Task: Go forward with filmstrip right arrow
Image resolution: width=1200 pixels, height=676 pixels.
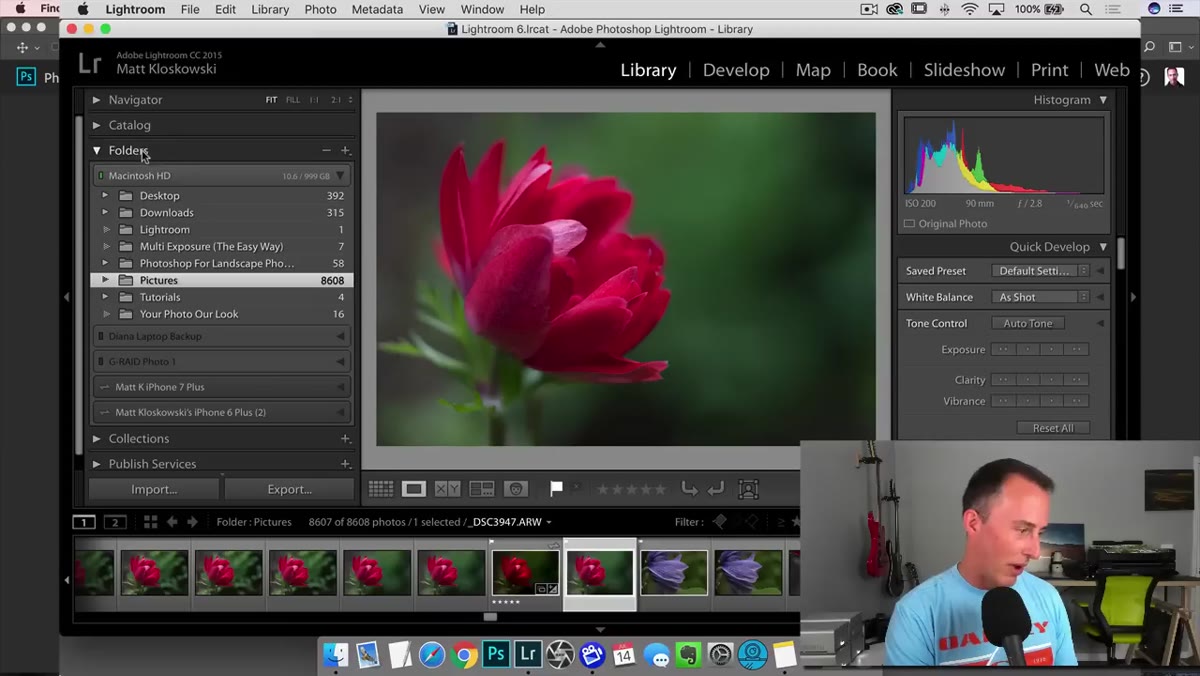Action: (x=193, y=522)
